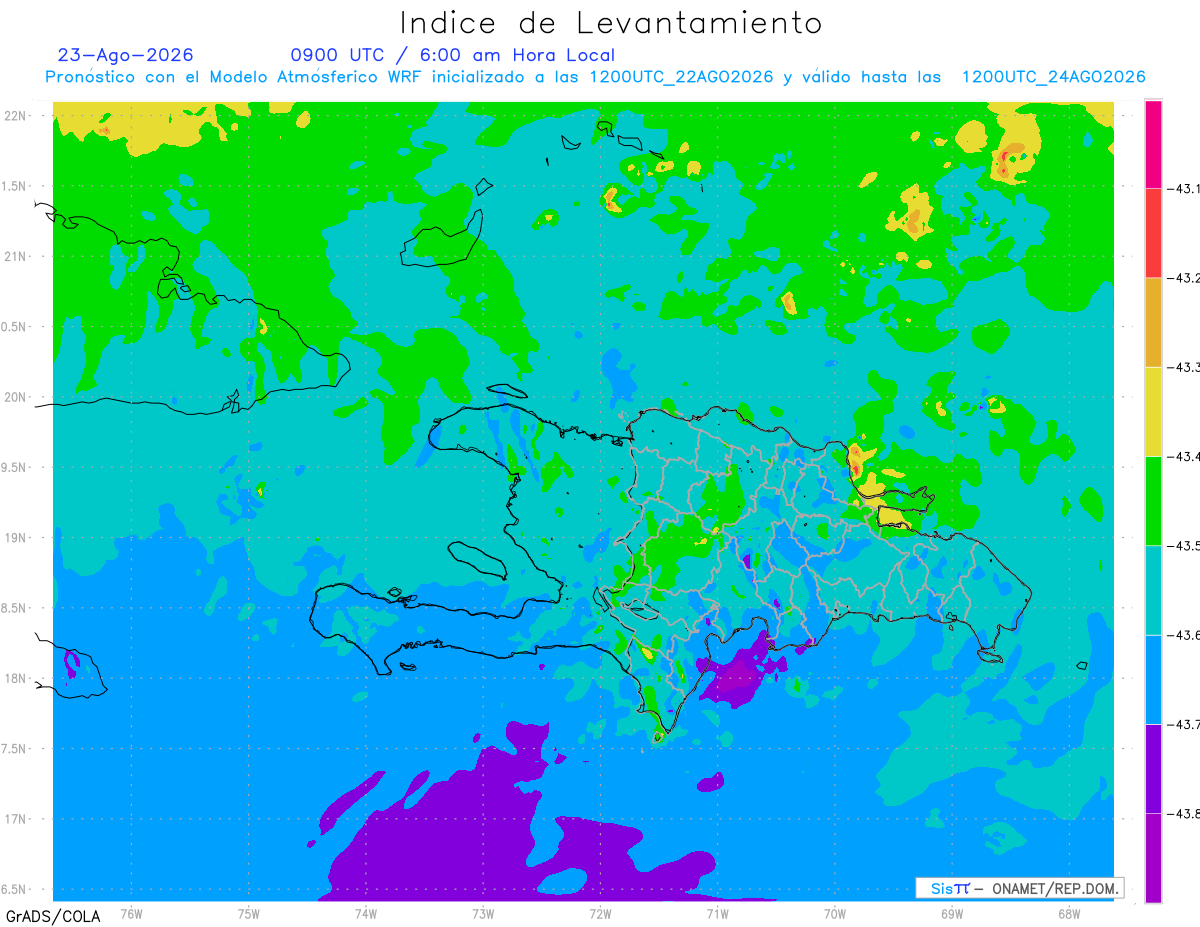The image size is (1200, 927).
Task: Click the "1200UTC_24AGO2026" valid-until time
Action: (1053, 77)
